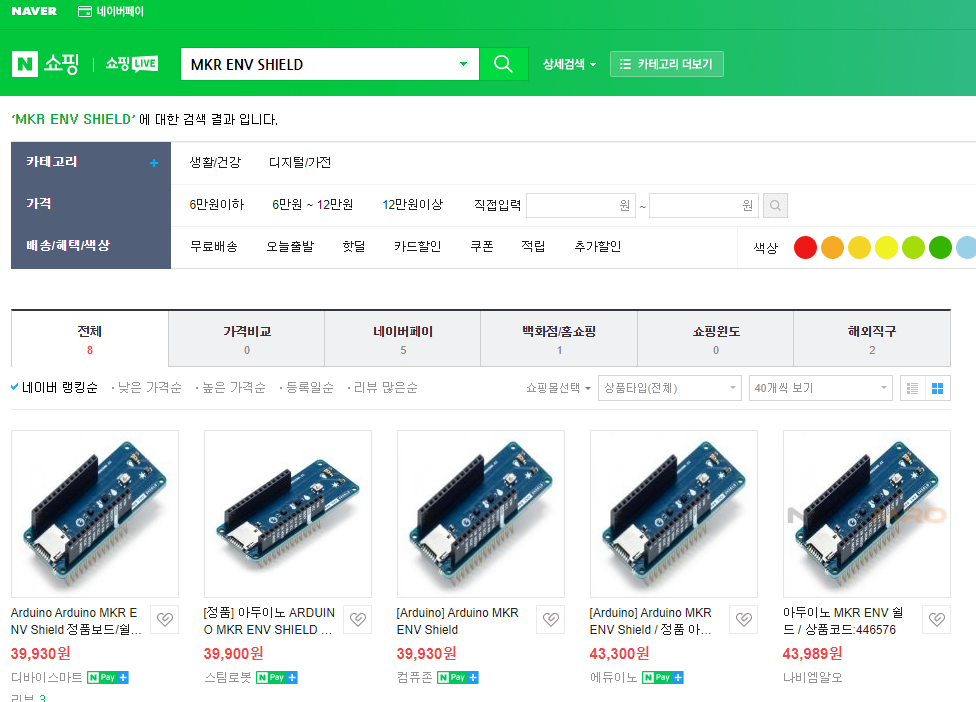Image resolution: width=976 pixels, height=702 pixels.
Task: Open 아두이노 MKR ENV 쉴드 product title
Action: tap(843, 621)
